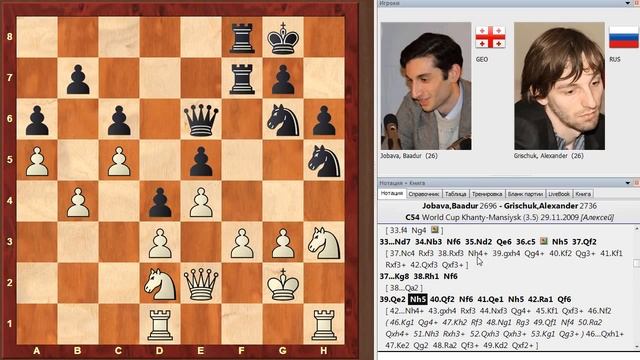Click the empty e8 square

coord(201,37)
